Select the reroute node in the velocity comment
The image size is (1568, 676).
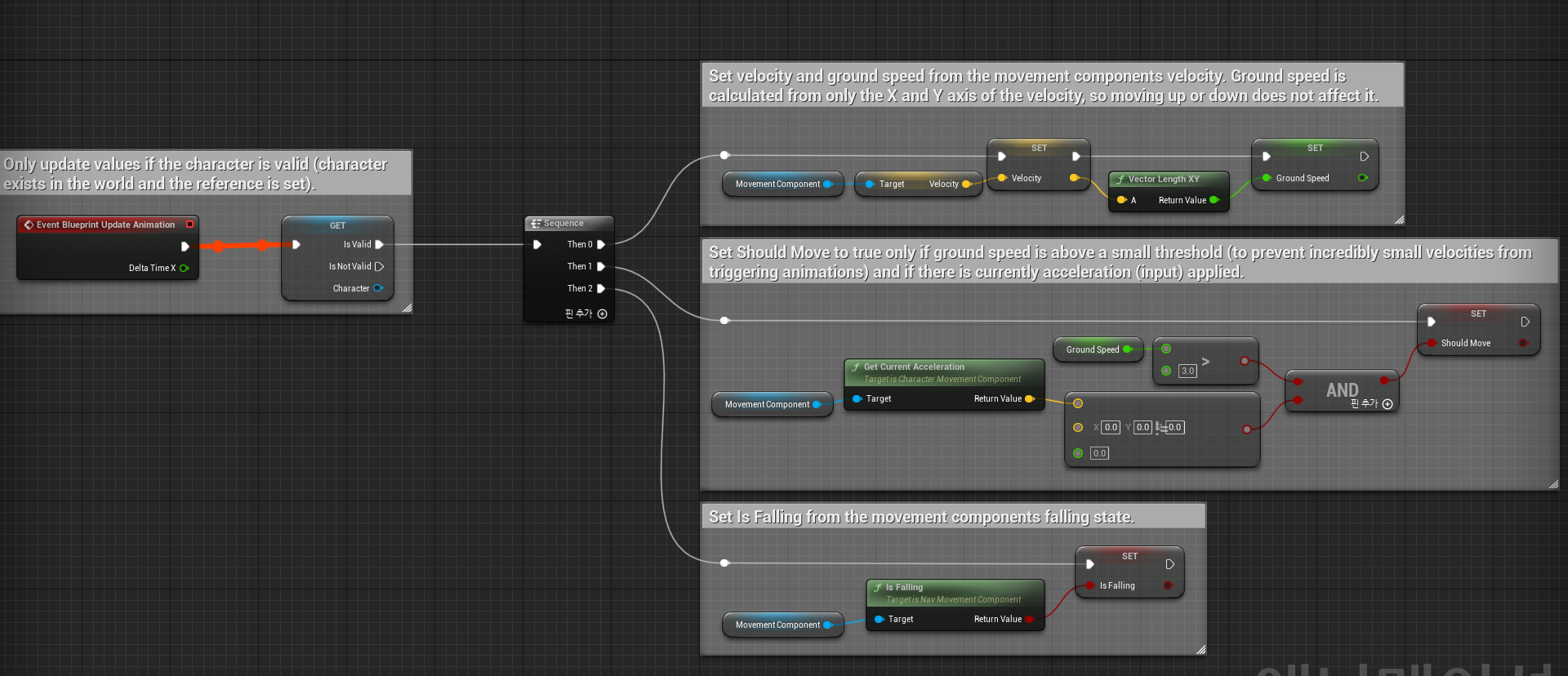pyautogui.click(x=724, y=155)
